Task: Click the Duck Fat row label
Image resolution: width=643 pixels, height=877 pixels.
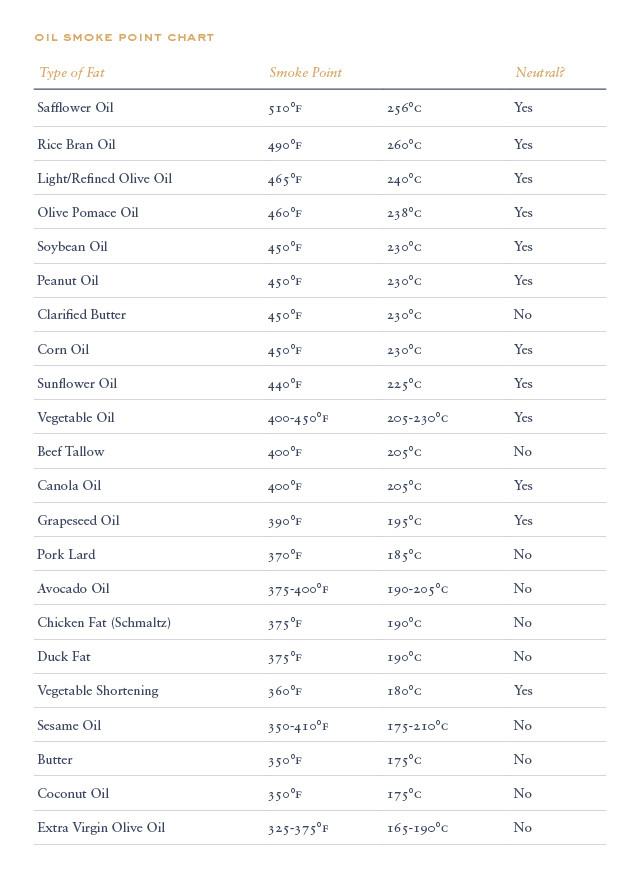Action: (64, 657)
